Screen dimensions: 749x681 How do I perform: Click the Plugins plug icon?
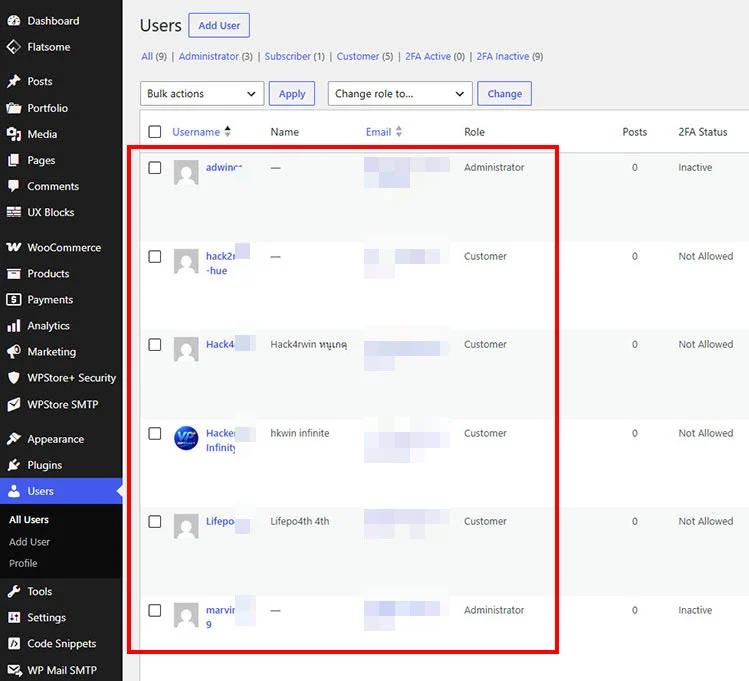14,465
